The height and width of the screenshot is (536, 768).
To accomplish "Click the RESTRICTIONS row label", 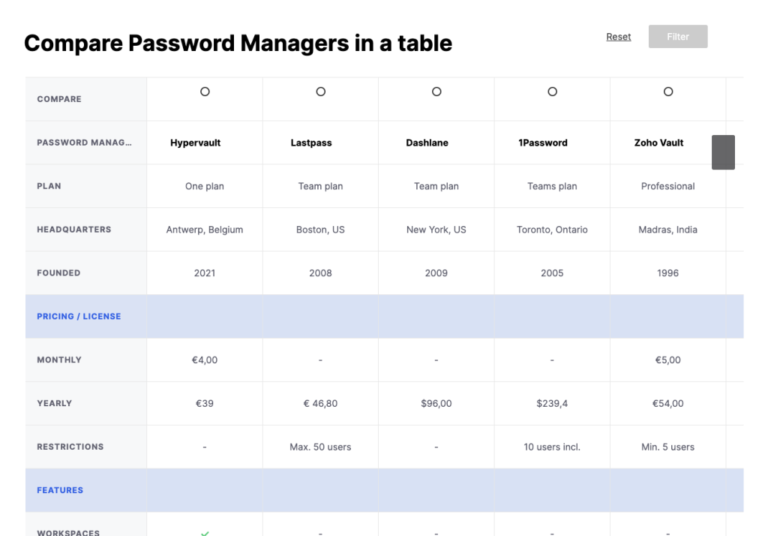I will [x=70, y=447].
